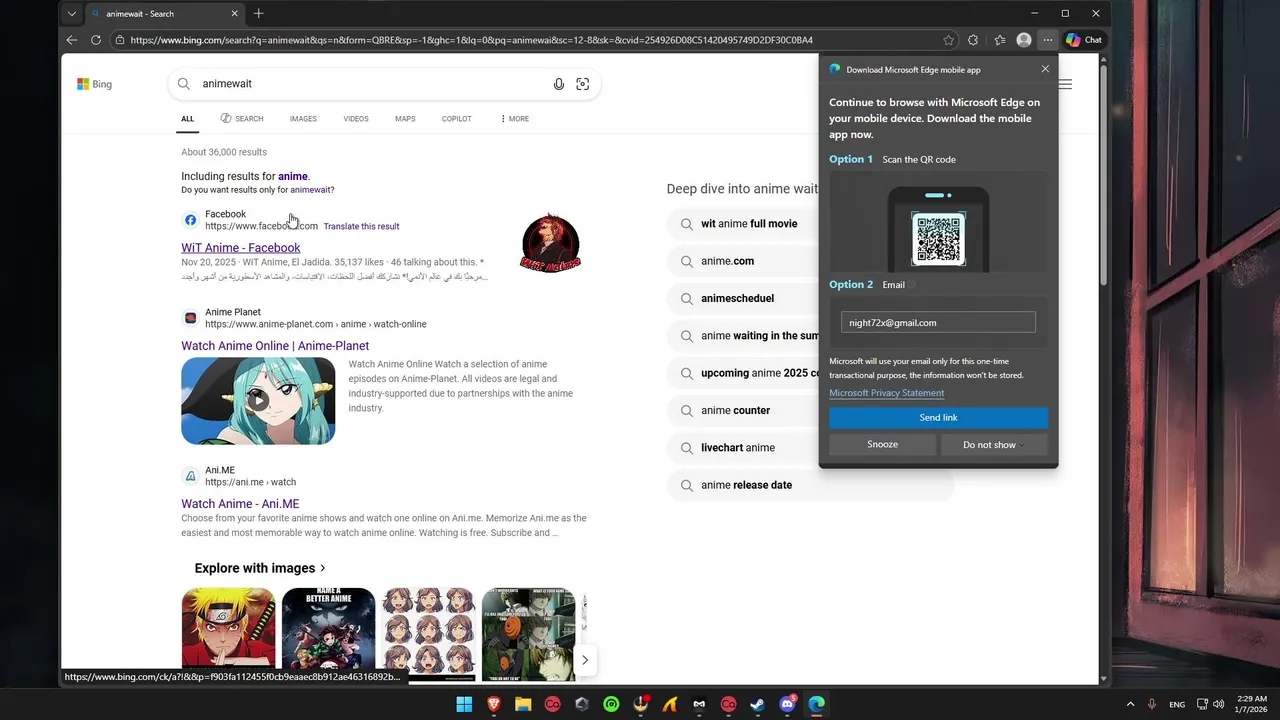Viewport: 1280px width, 720px height.
Task: Close the animewait - Search tab
Action: pos(235,14)
